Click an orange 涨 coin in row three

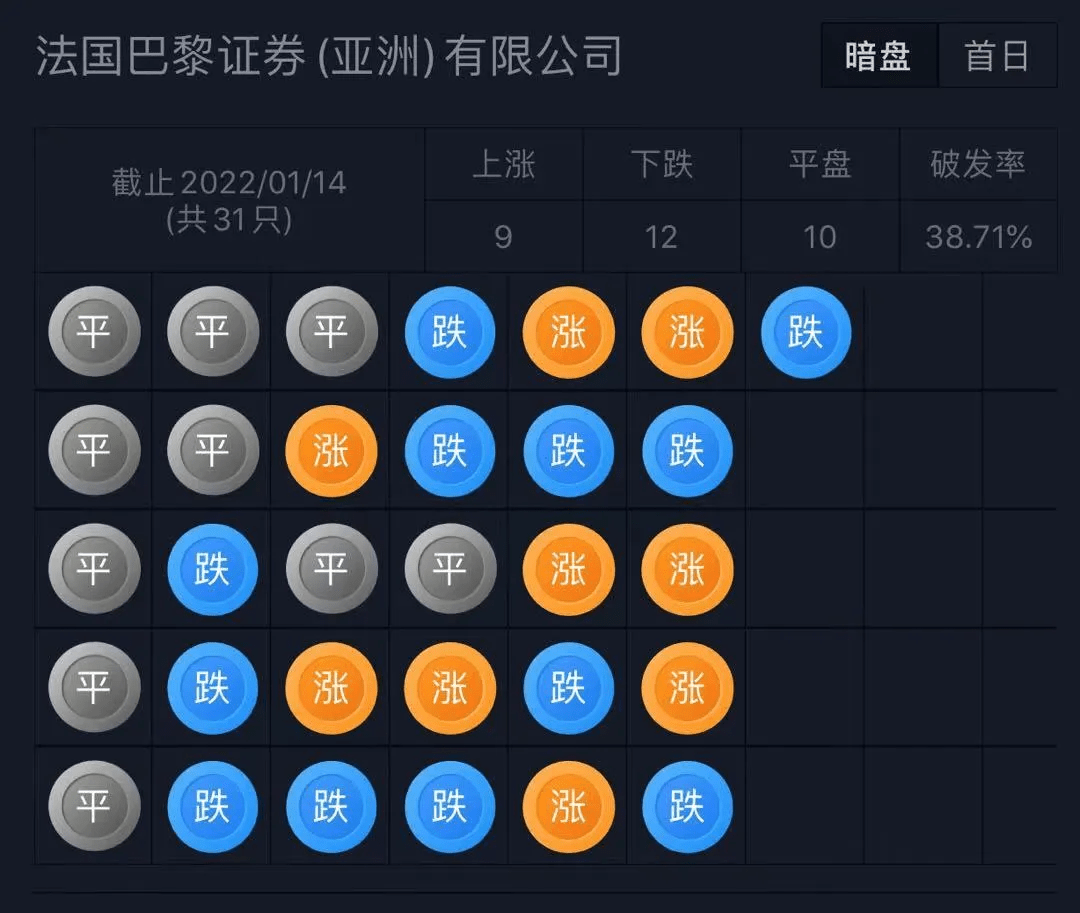click(x=567, y=570)
